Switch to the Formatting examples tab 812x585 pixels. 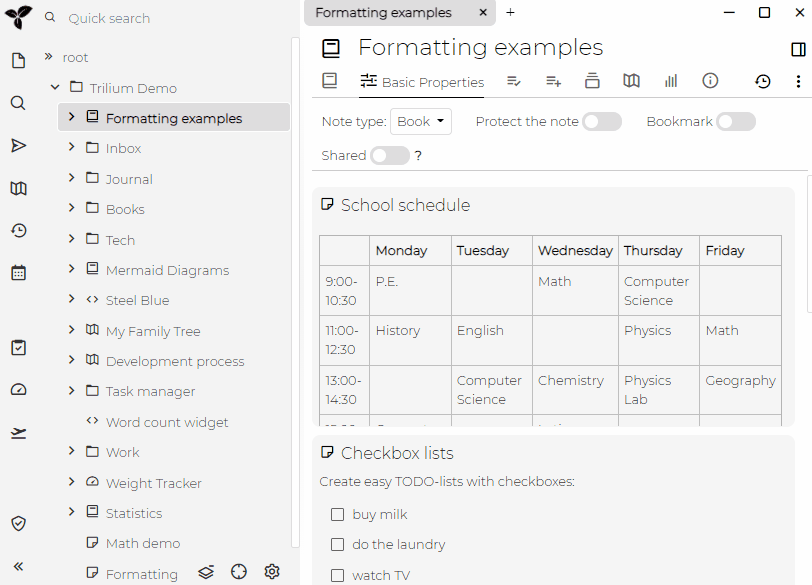[x=384, y=13]
